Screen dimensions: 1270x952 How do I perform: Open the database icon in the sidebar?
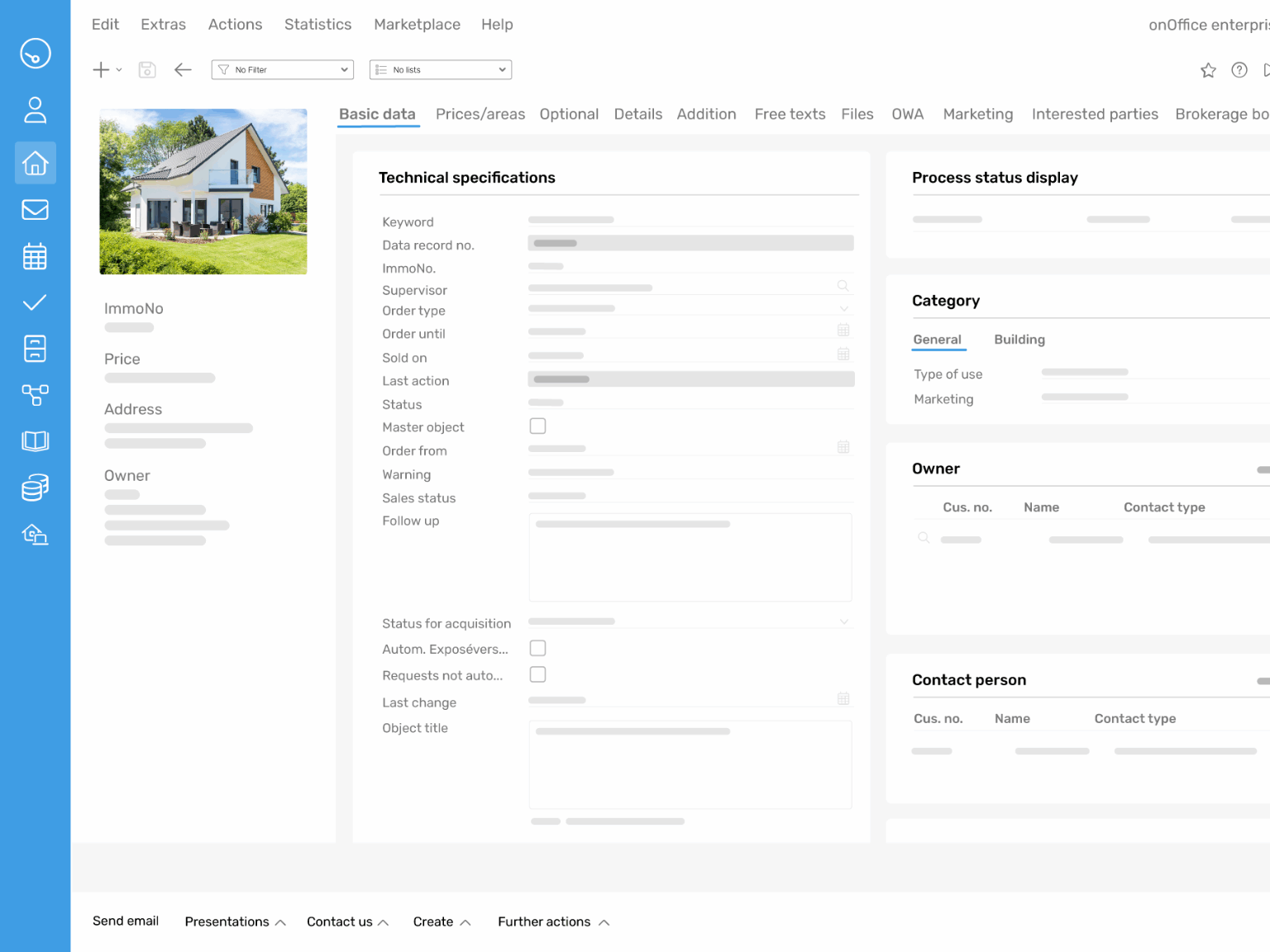point(35,487)
